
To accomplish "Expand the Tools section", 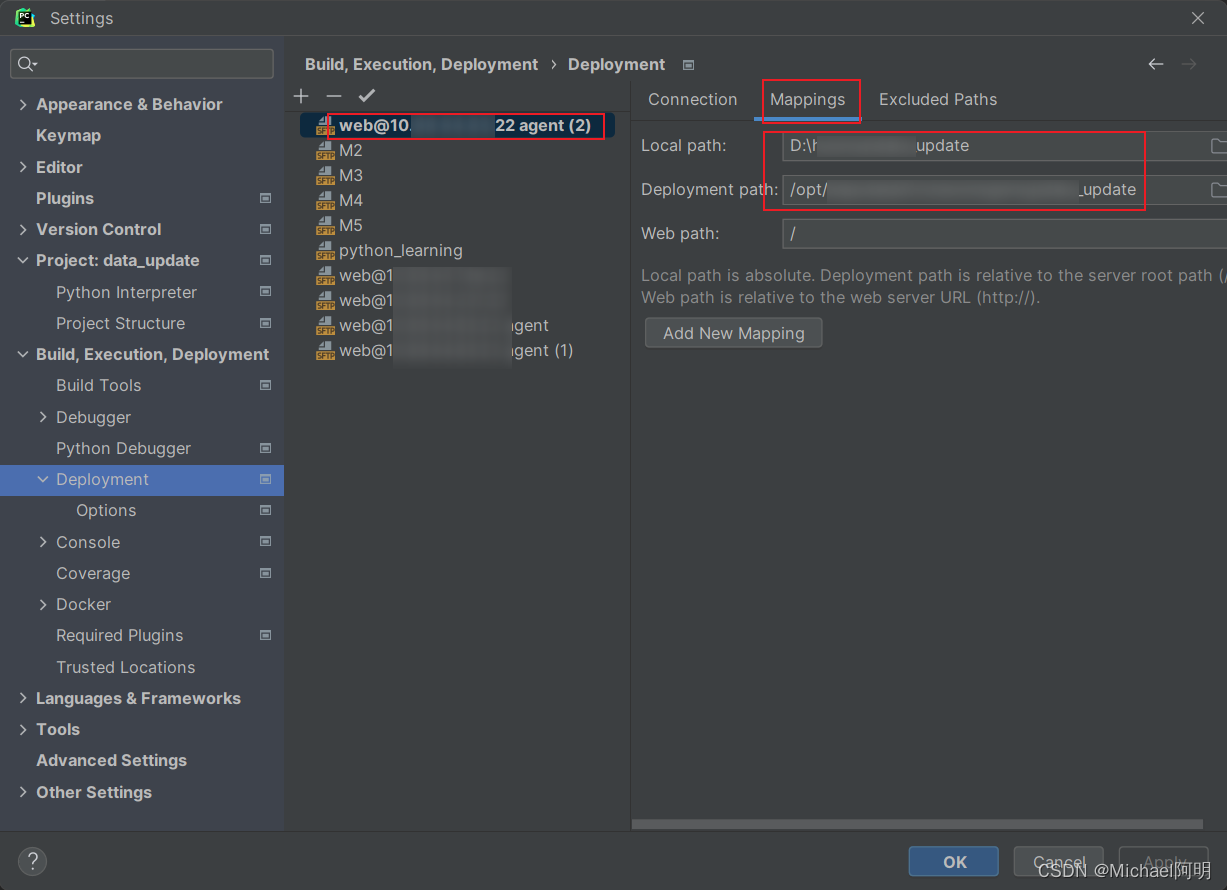I will pos(23,729).
